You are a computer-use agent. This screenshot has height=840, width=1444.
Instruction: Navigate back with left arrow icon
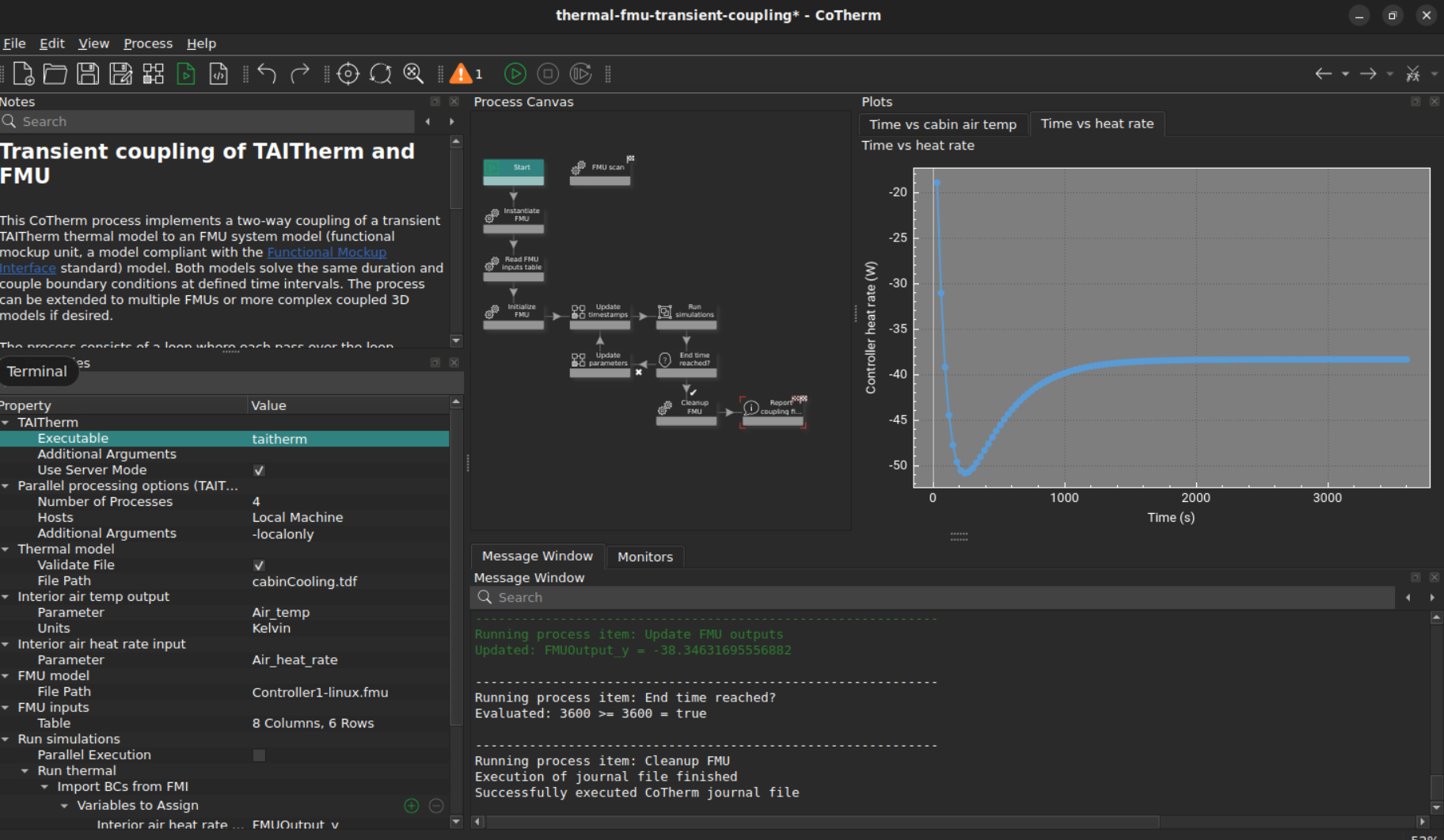[x=1323, y=74]
